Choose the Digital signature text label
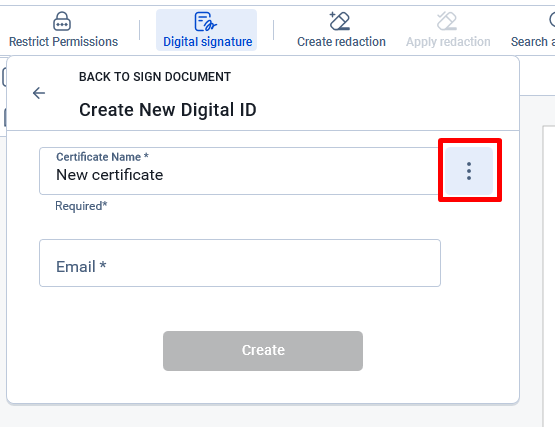This screenshot has width=555, height=427. coord(207,42)
